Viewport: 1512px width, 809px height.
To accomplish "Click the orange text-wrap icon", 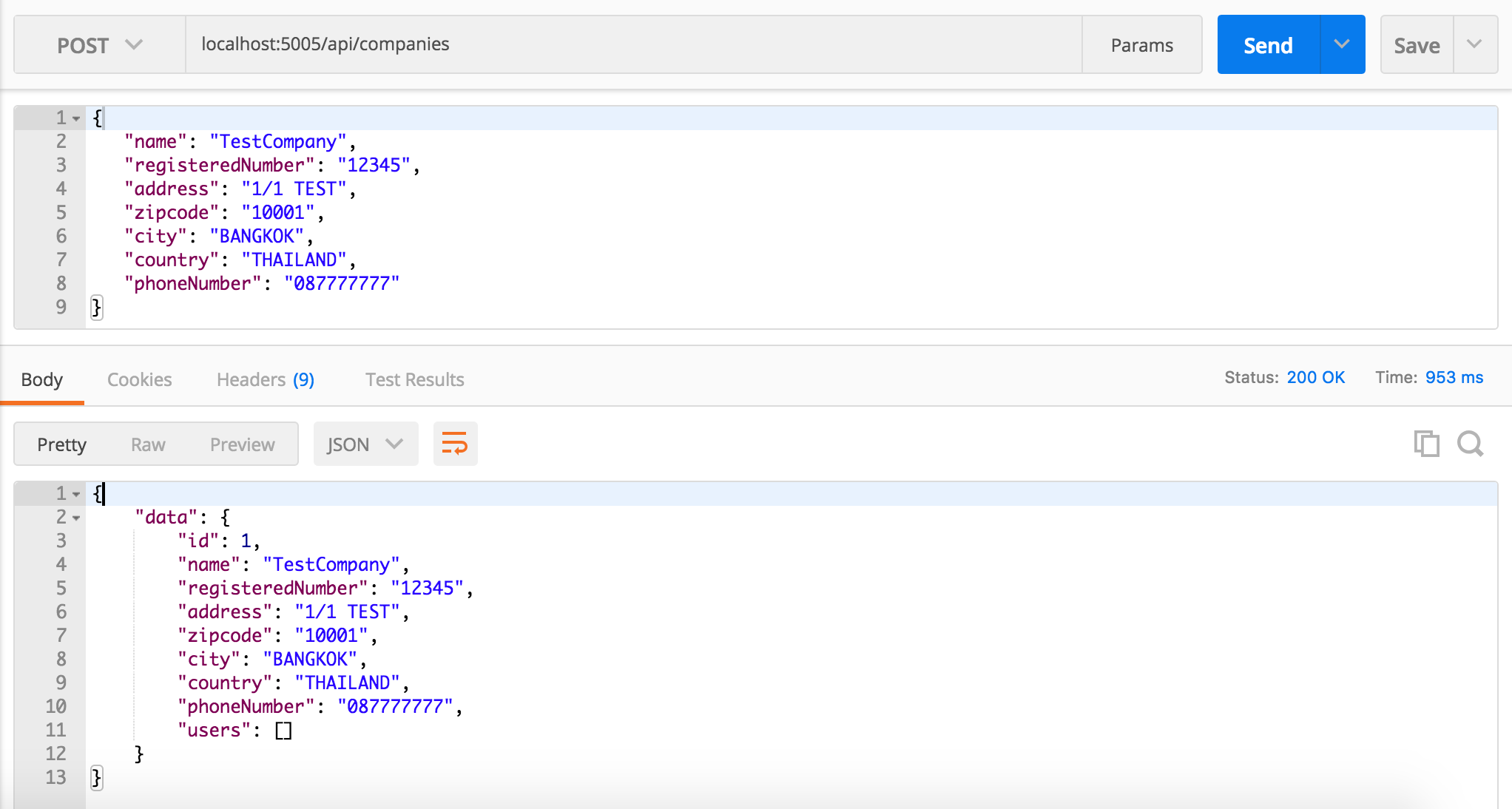I will pyautogui.click(x=455, y=444).
